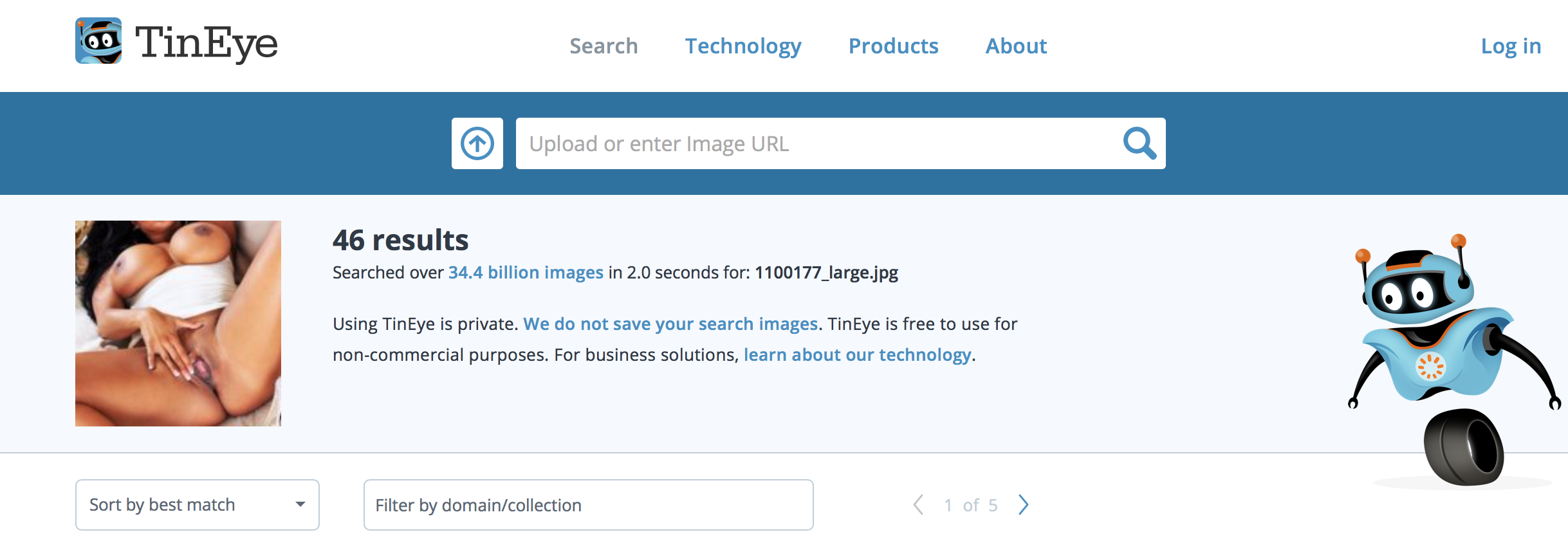Open the 34.4 billion images link
The height and width of the screenshot is (557, 1568).
526,273
